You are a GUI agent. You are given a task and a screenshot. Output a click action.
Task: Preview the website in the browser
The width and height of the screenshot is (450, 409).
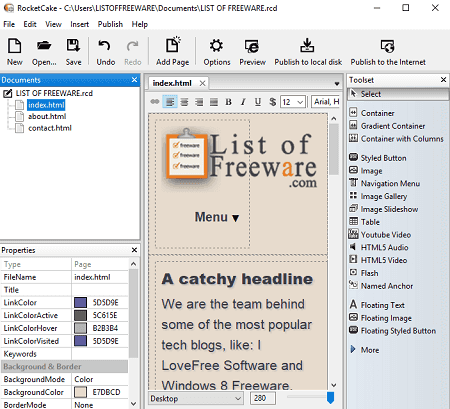click(x=252, y=52)
